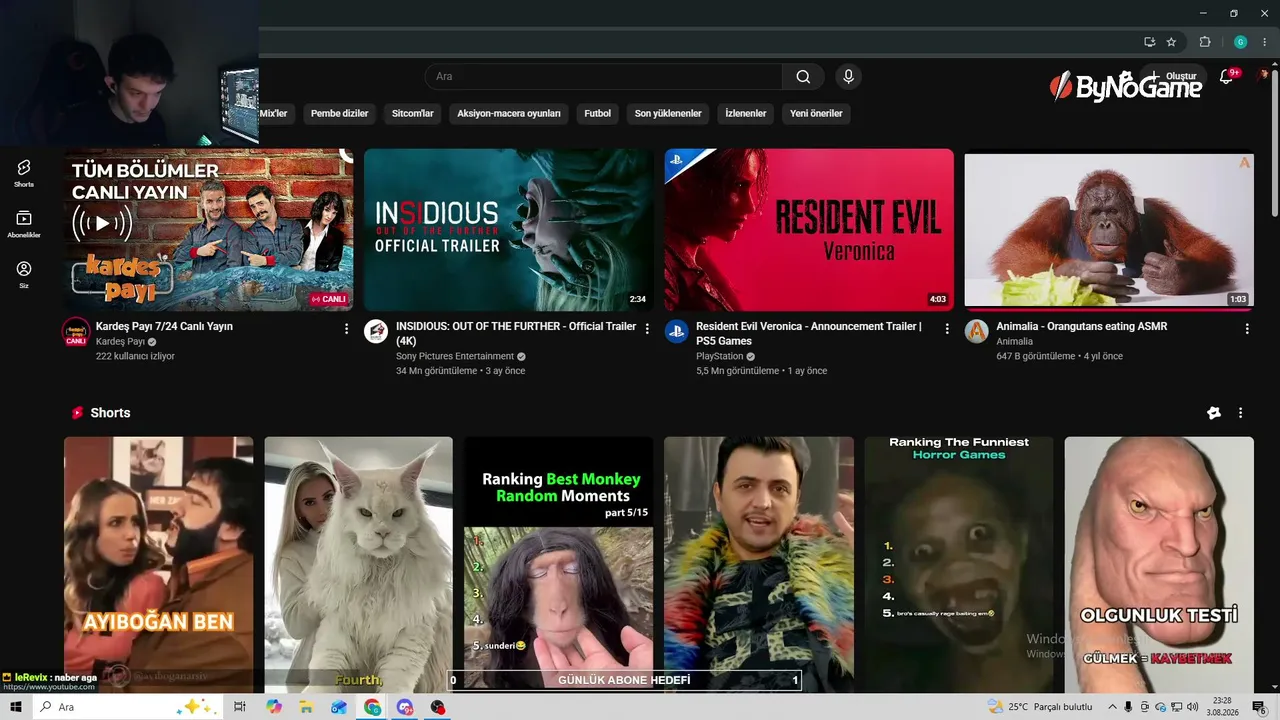The height and width of the screenshot is (720, 1280).
Task: Open the Sony Pictures Entertainment channel avatar
Action: tap(376, 331)
